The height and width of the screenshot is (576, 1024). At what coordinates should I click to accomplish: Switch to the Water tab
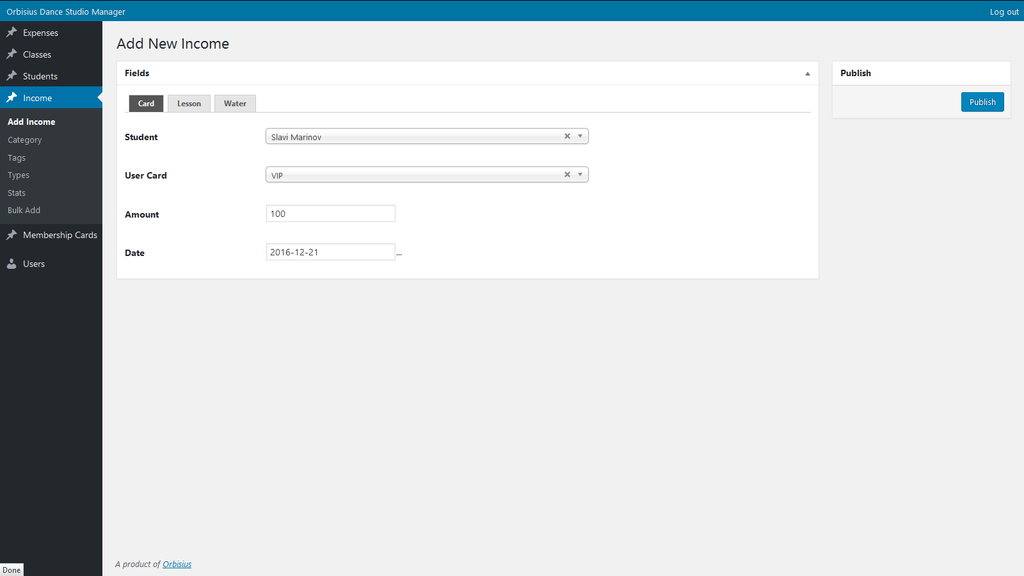[235, 103]
